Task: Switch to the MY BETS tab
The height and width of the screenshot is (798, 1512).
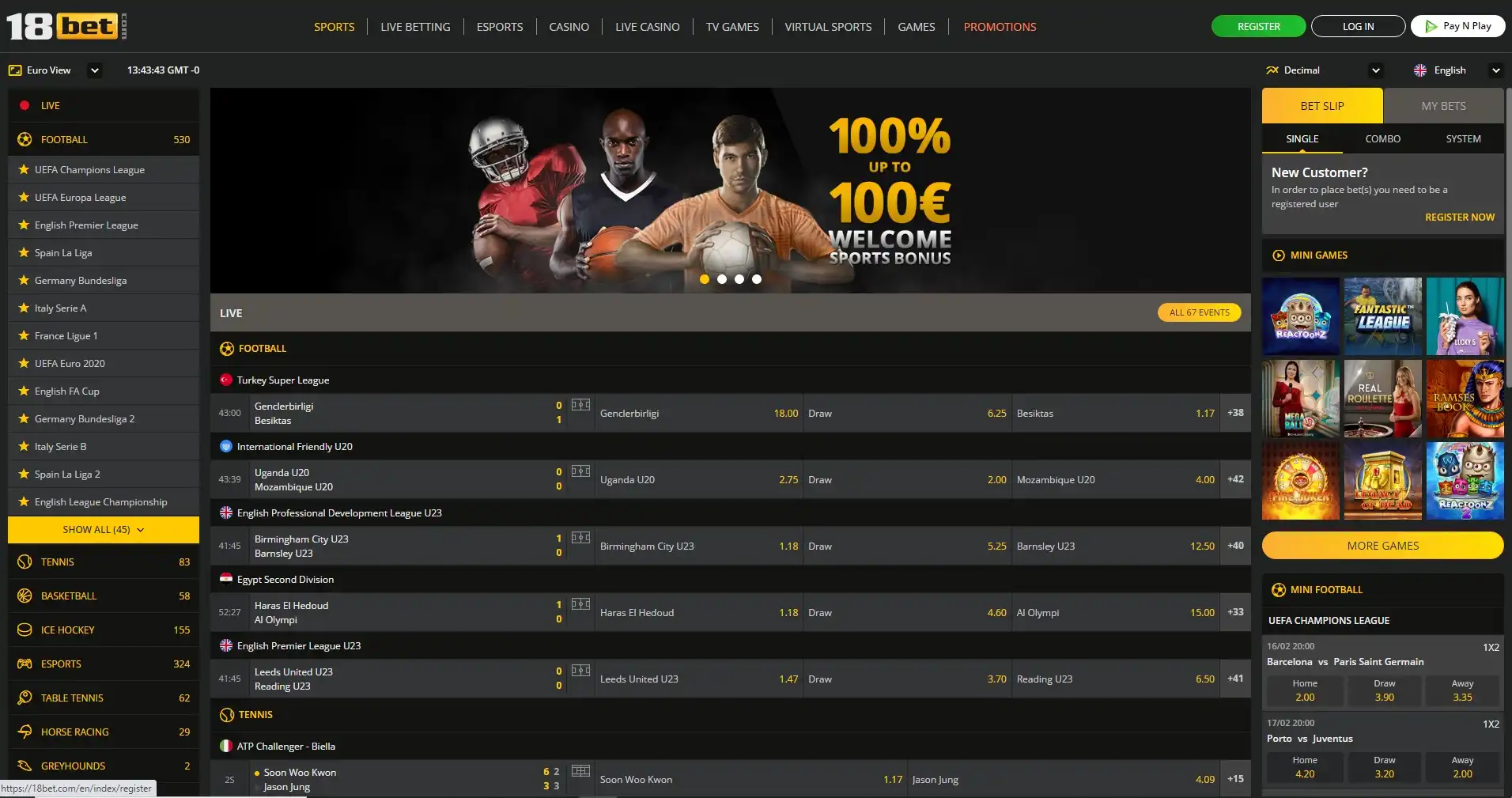Action: click(1443, 105)
